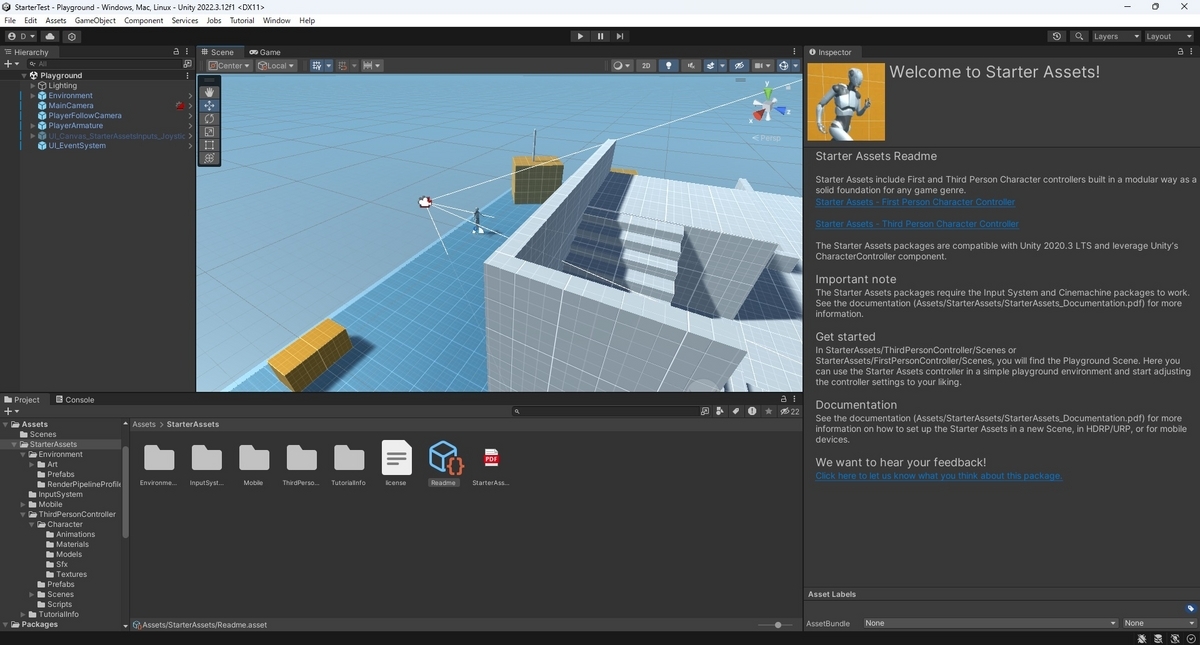Select the Scale tool

[x=209, y=131]
